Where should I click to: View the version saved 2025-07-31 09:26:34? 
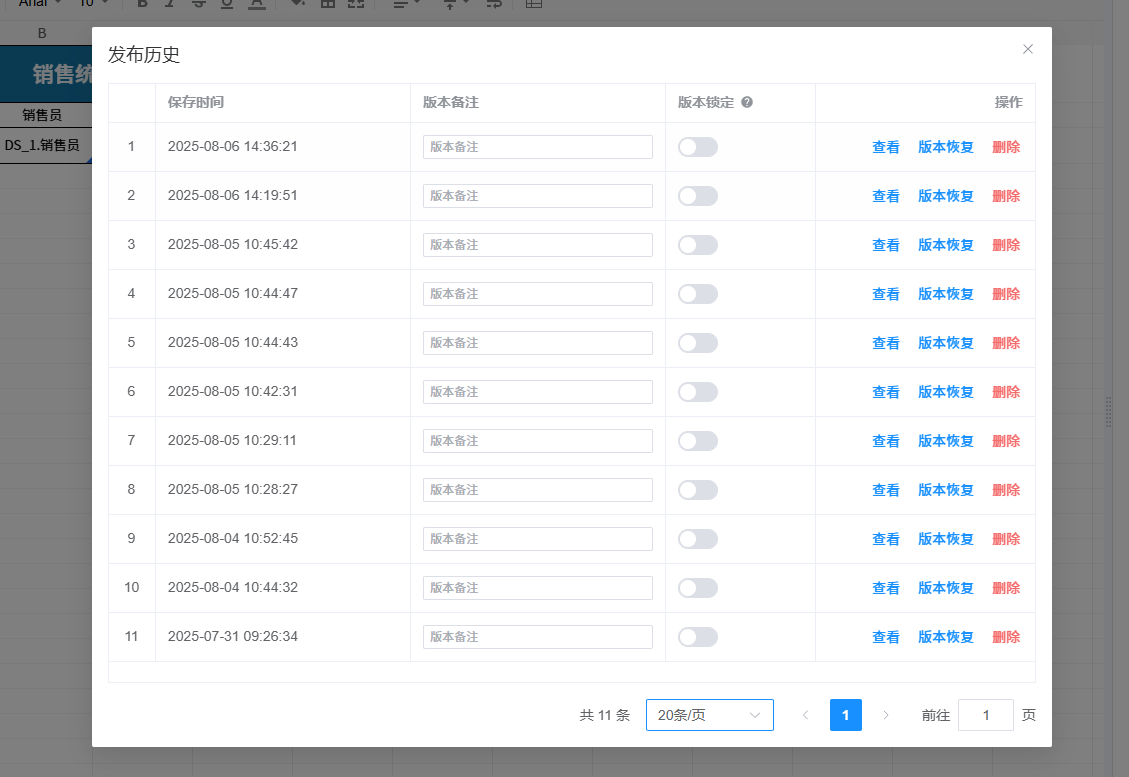(886, 637)
